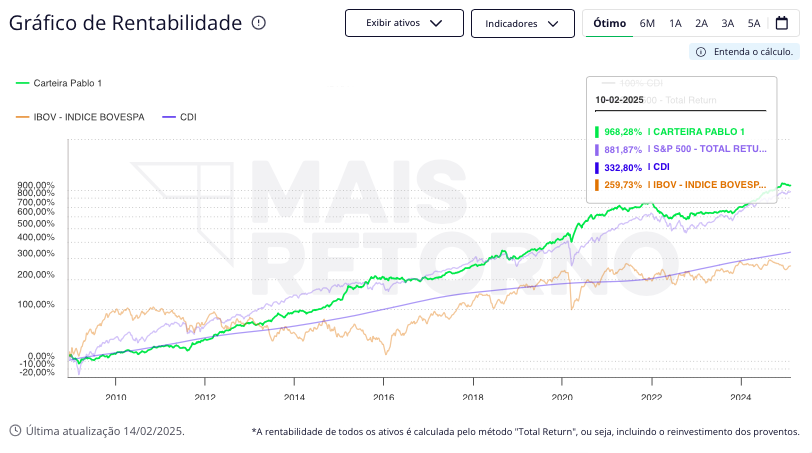Expand the Indicadores dropdown
Screen dimensions: 812x453
(x=522, y=23)
